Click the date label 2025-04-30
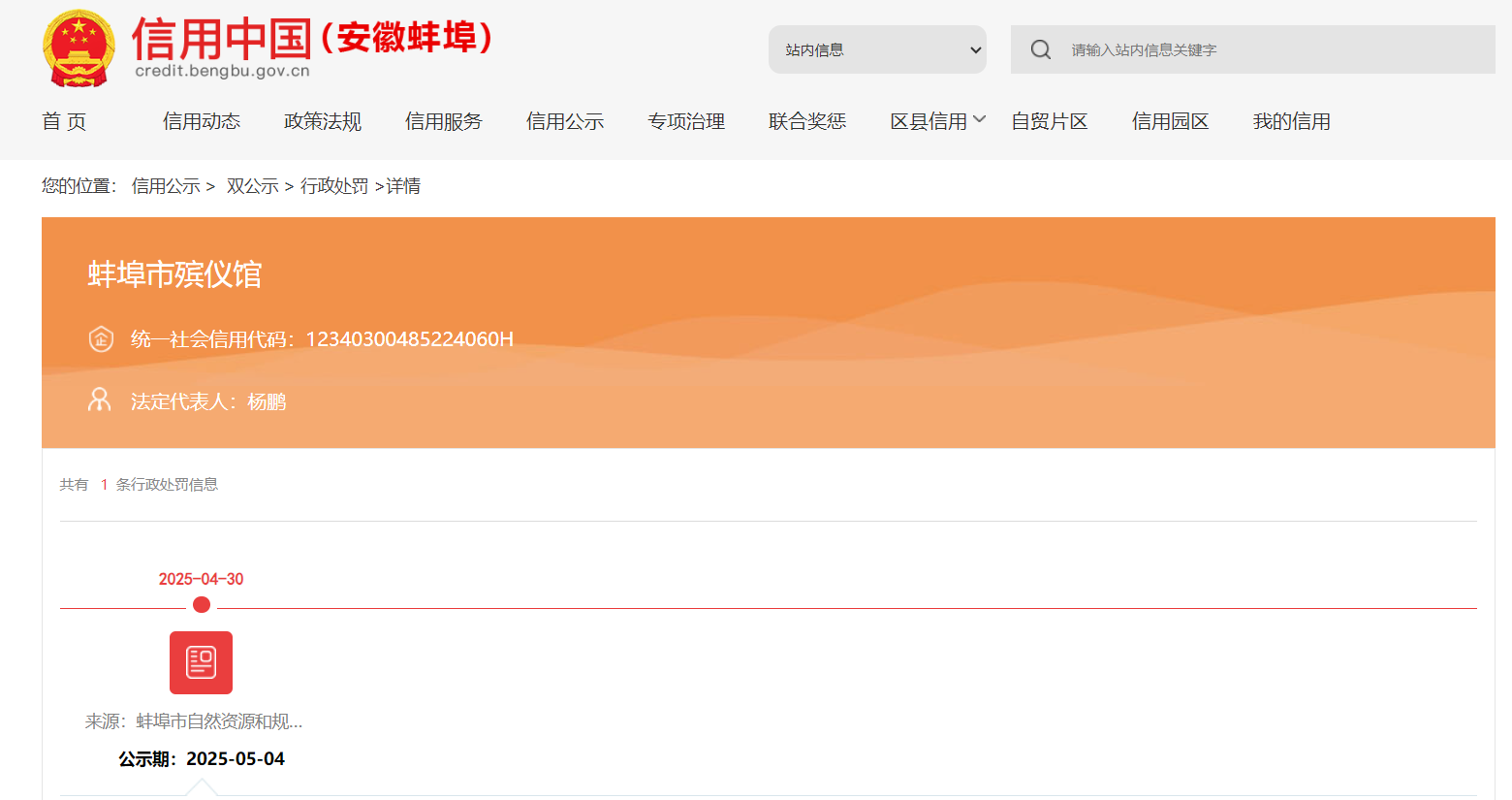 pyautogui.click(x=202, y=579)
